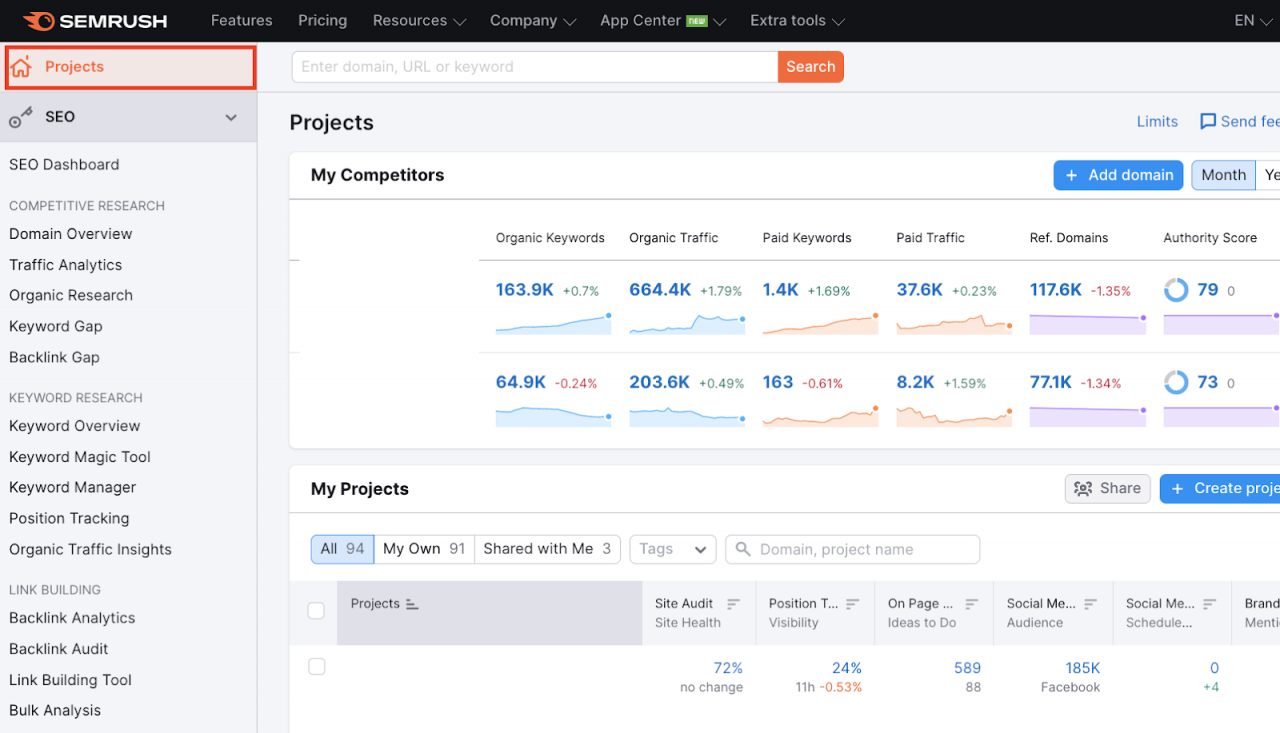The image size is (1280, 733).
Task: Open Backlink Gap tool
Action: [55, 358]
